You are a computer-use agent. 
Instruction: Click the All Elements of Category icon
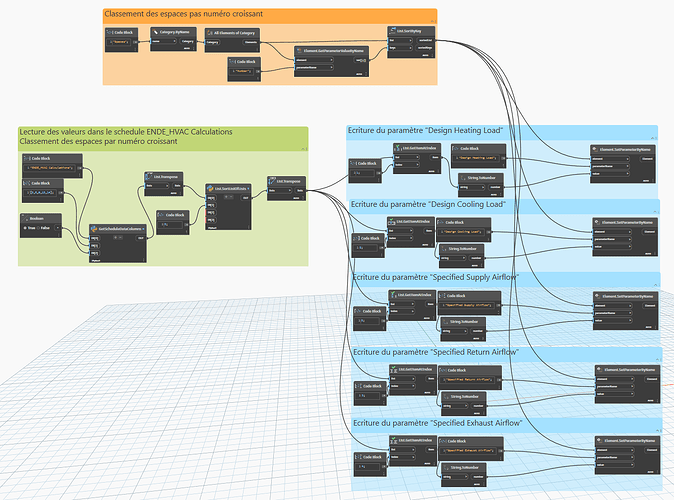click(210, 33)
